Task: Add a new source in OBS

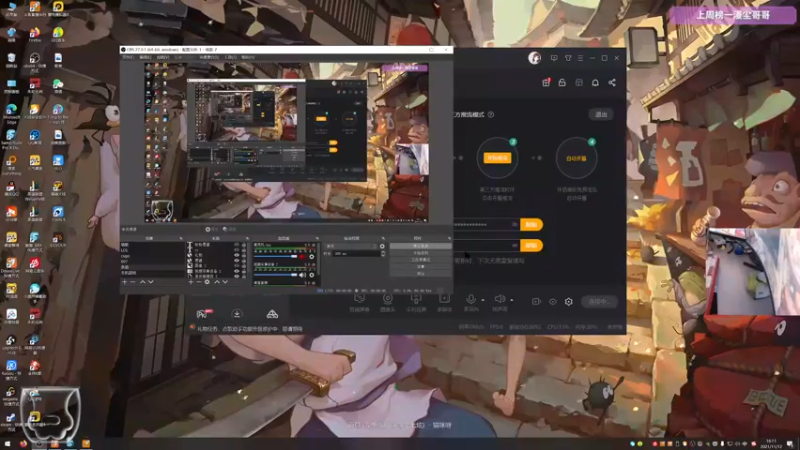Action: coord(191,282)
